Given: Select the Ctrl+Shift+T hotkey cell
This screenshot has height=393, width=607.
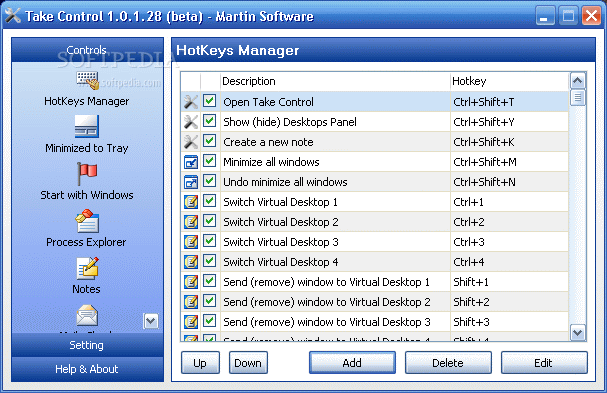Looking at the screenshot, I should click(x=509, y=102).
